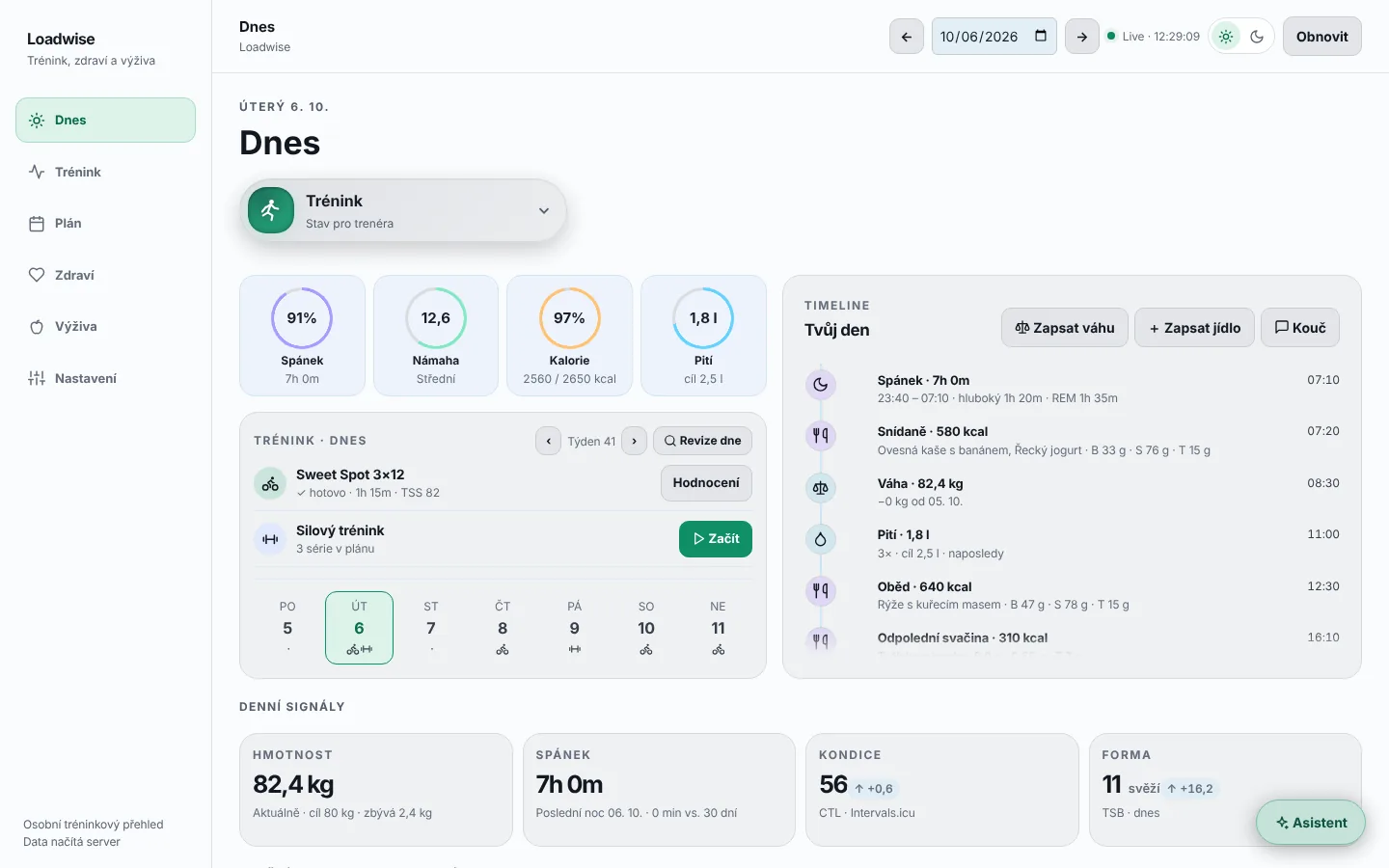Go to Trénink in the sidebar

pos(105,172)
